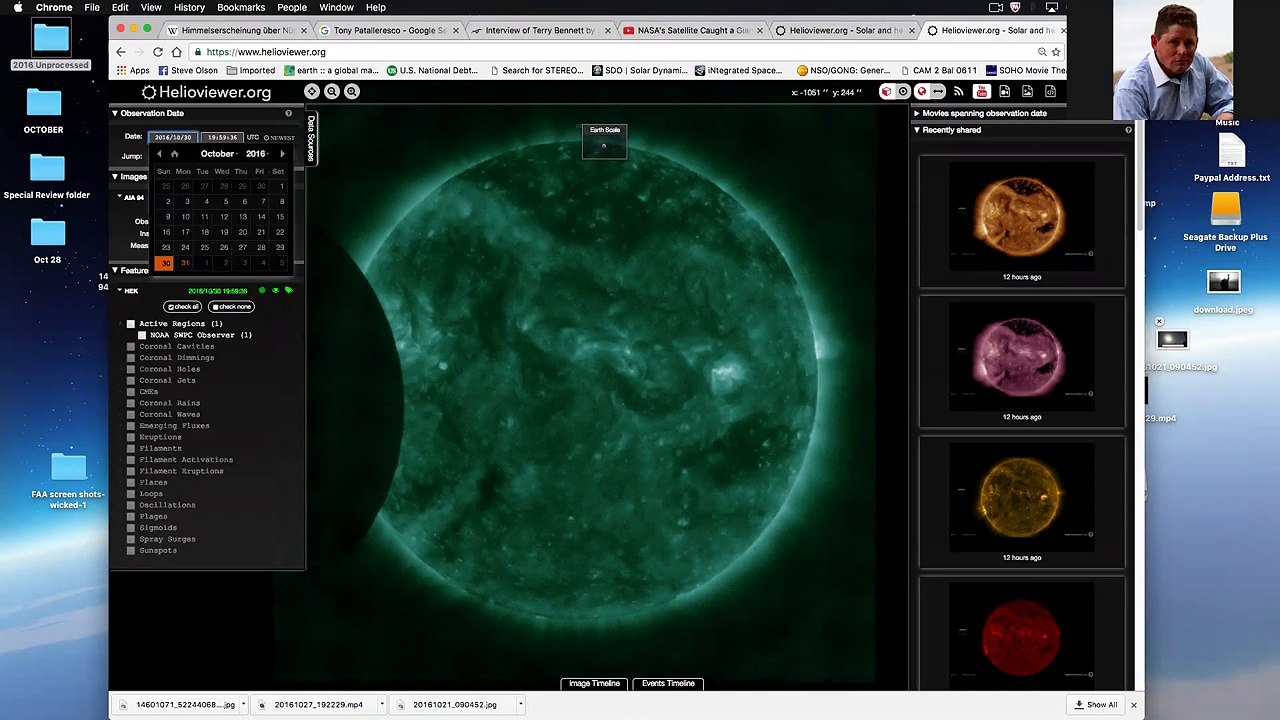1280x720 pixels.
Task: Open the Image Timeline button
Action: [x=595, y=683]
